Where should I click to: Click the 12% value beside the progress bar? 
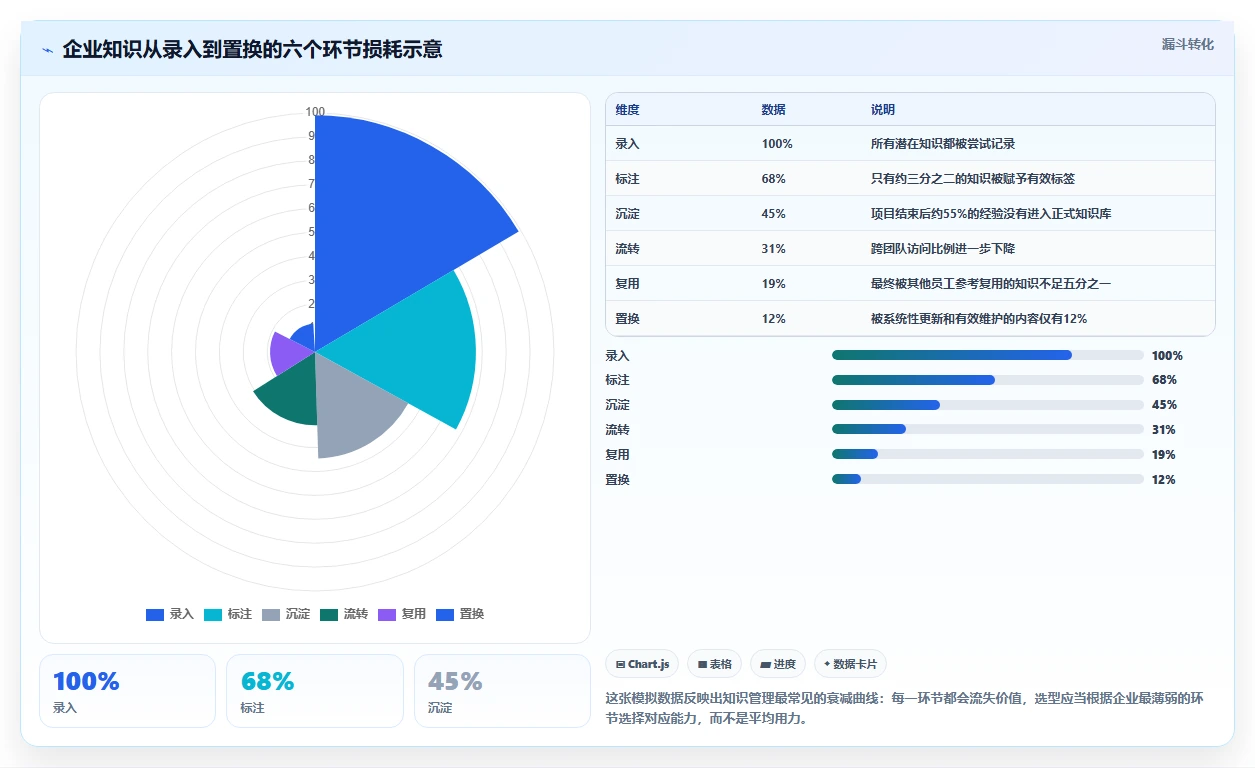[x=1164, y=479]
